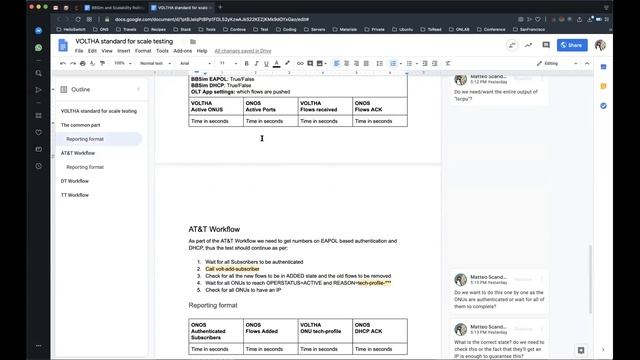640x360 pixels.
Task: Increase the paragraph indent
Action: [435, 63]
